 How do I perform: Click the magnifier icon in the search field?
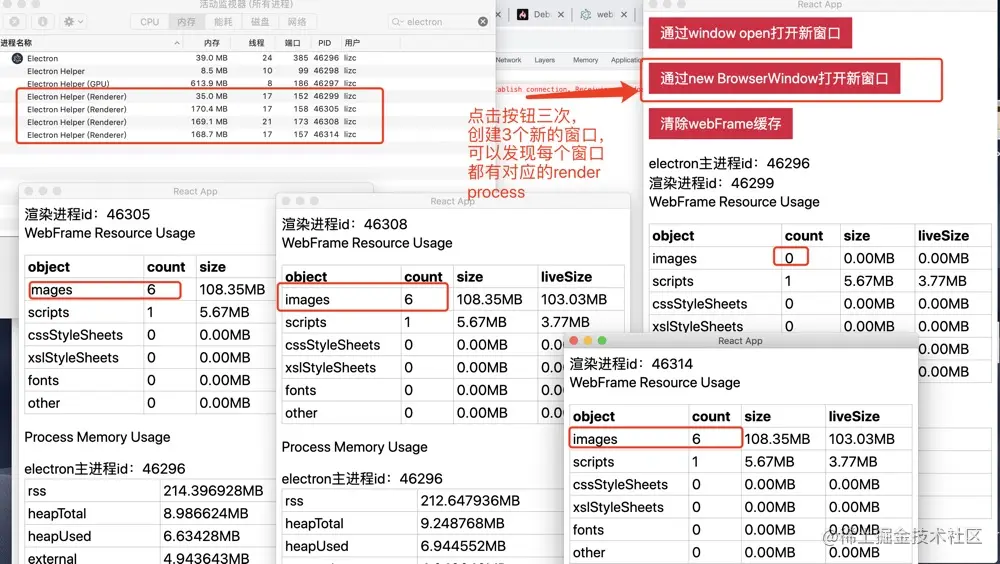coord(397,22)
